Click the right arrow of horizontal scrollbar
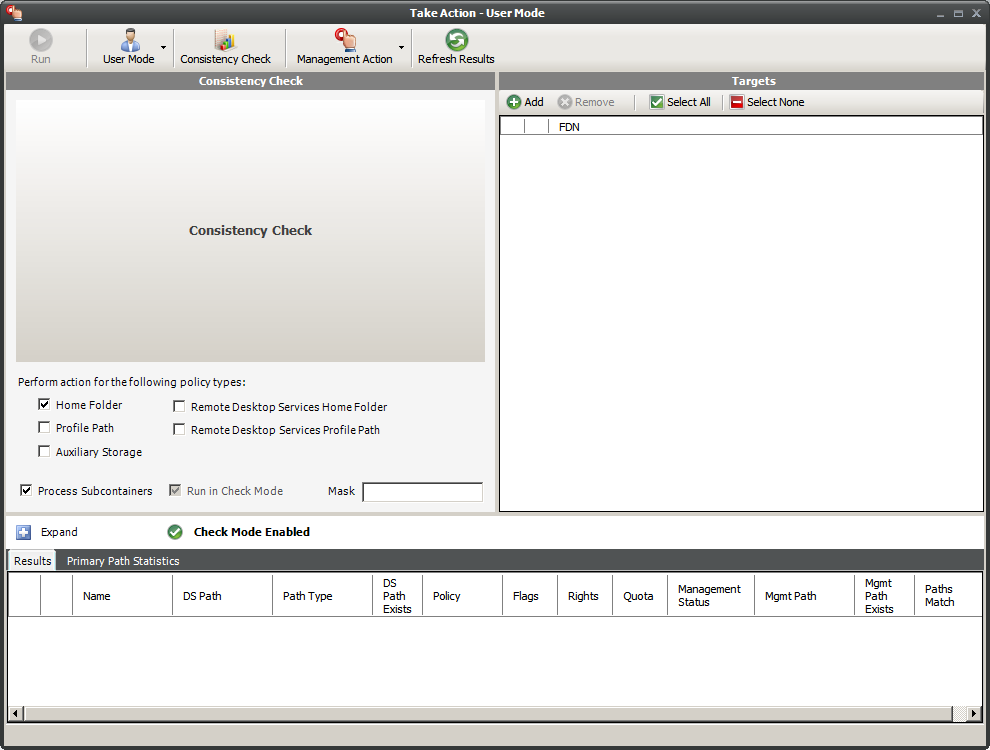Image resolution: width=990 pixels, height=750 pixels. 974,713
